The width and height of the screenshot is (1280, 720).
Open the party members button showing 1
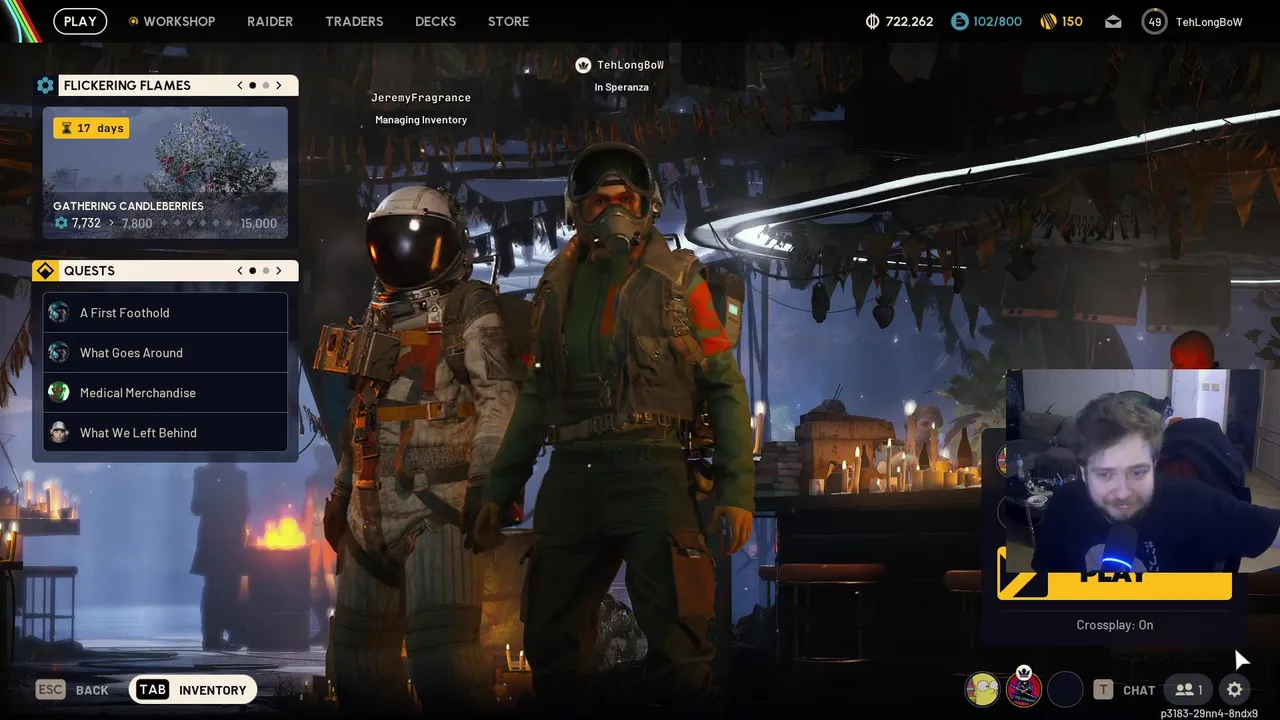(1189, 689)
